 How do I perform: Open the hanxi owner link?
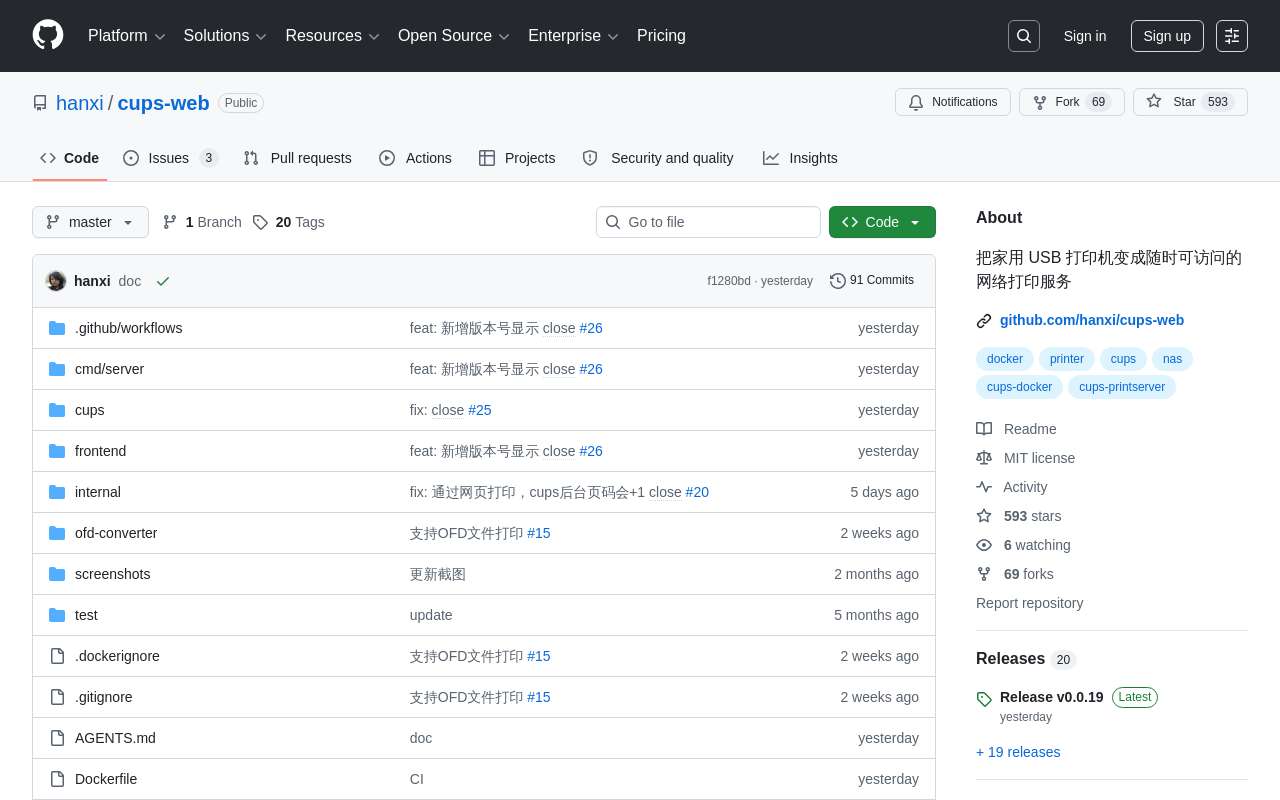pyautogui.click(x=80, y=103)
